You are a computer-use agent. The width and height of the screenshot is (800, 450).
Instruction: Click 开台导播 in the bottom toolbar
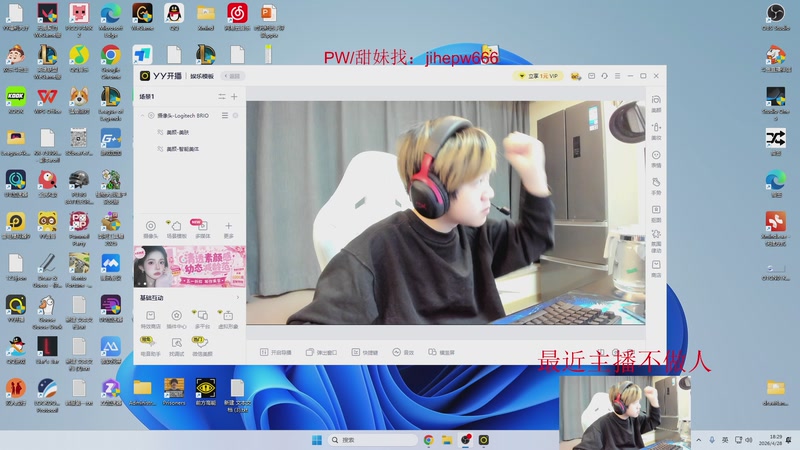(276, 353)
